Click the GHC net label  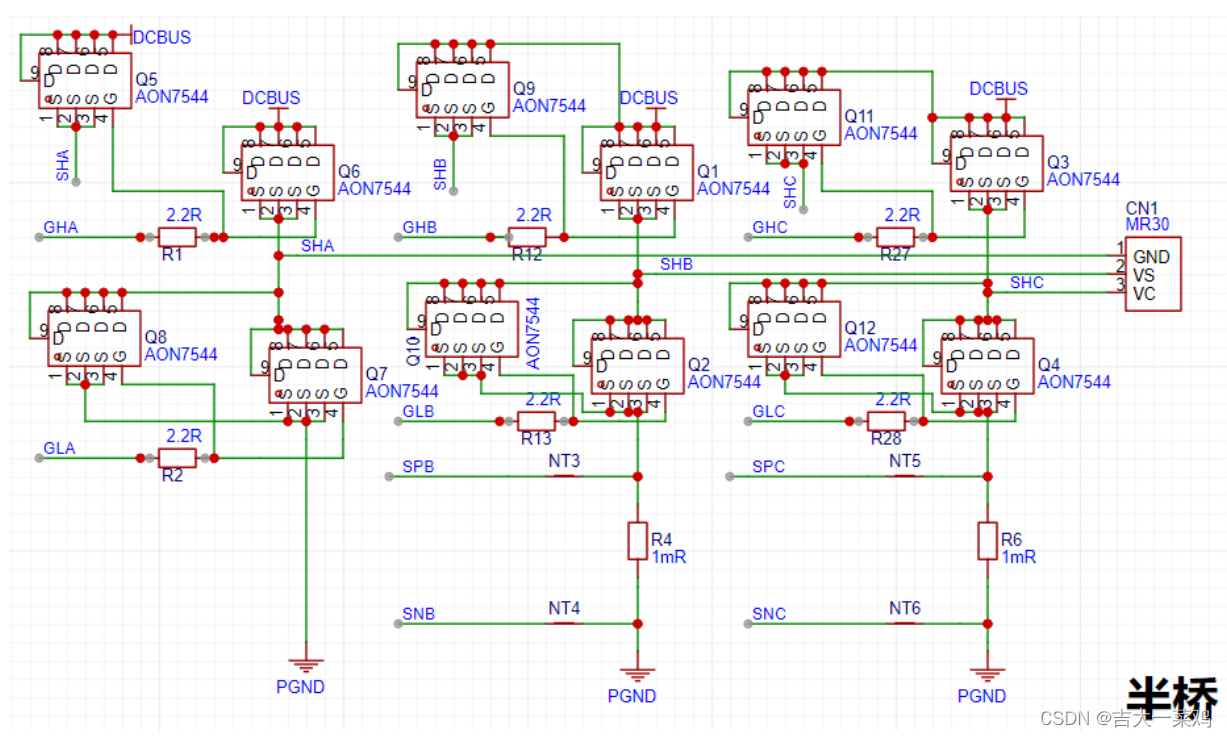point(770,228)
